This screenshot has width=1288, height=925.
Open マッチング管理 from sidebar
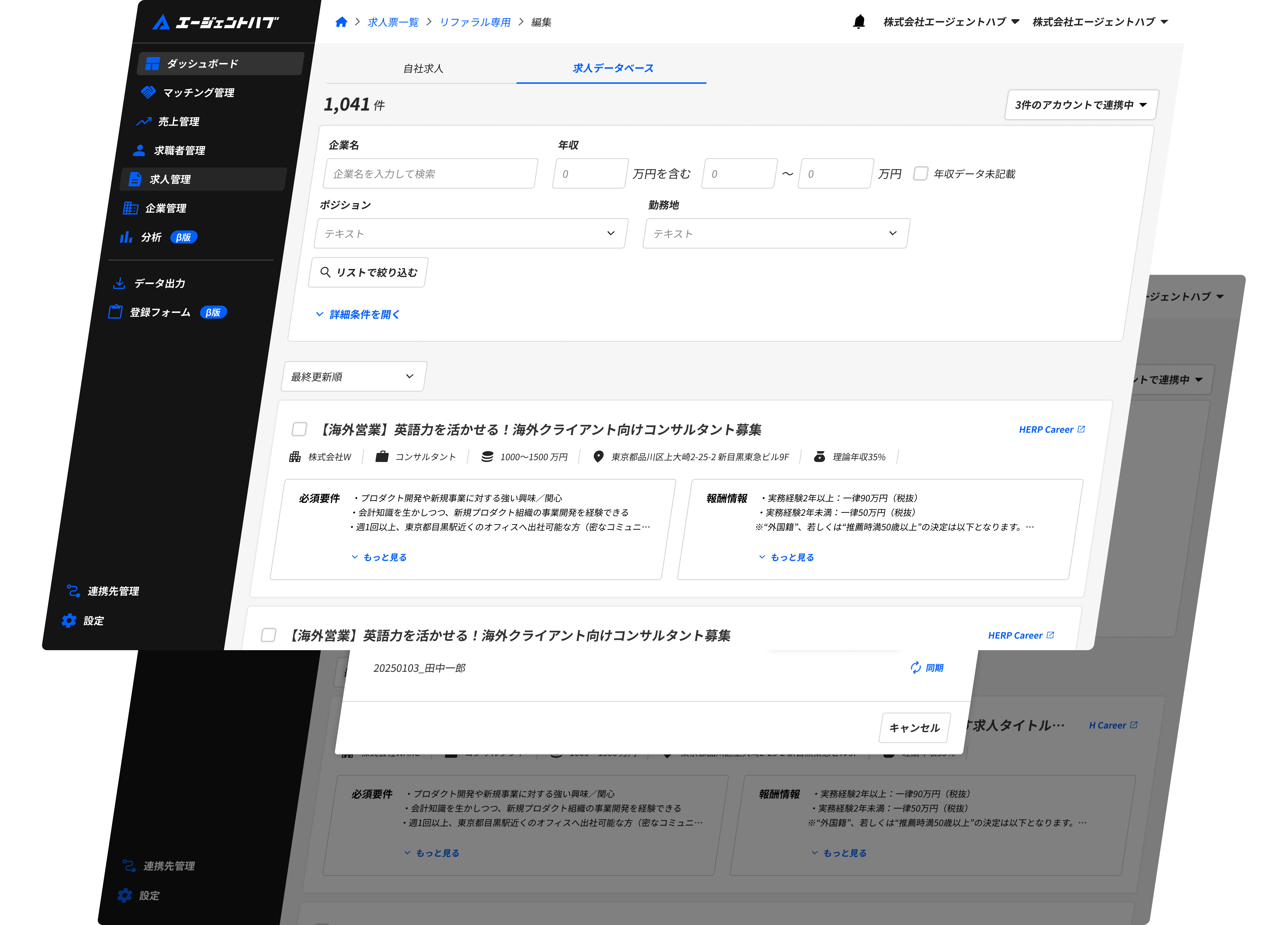point(198,93)
